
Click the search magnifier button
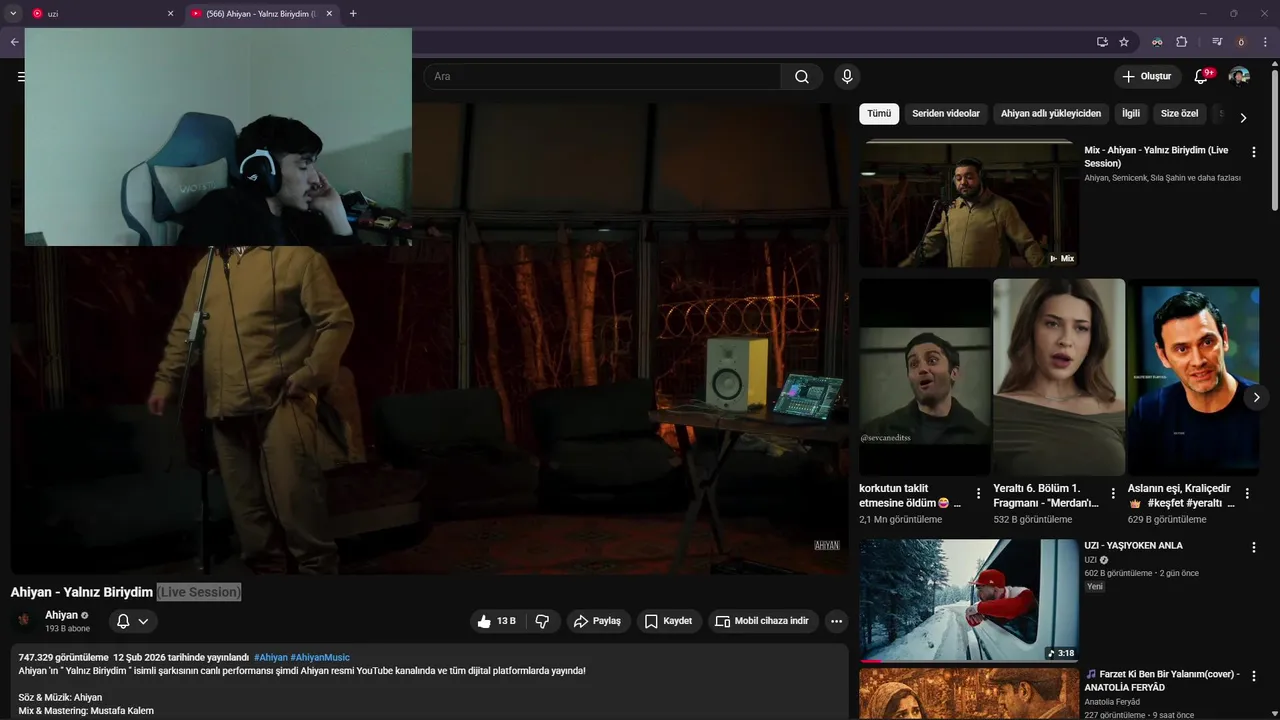coord(802,77)
